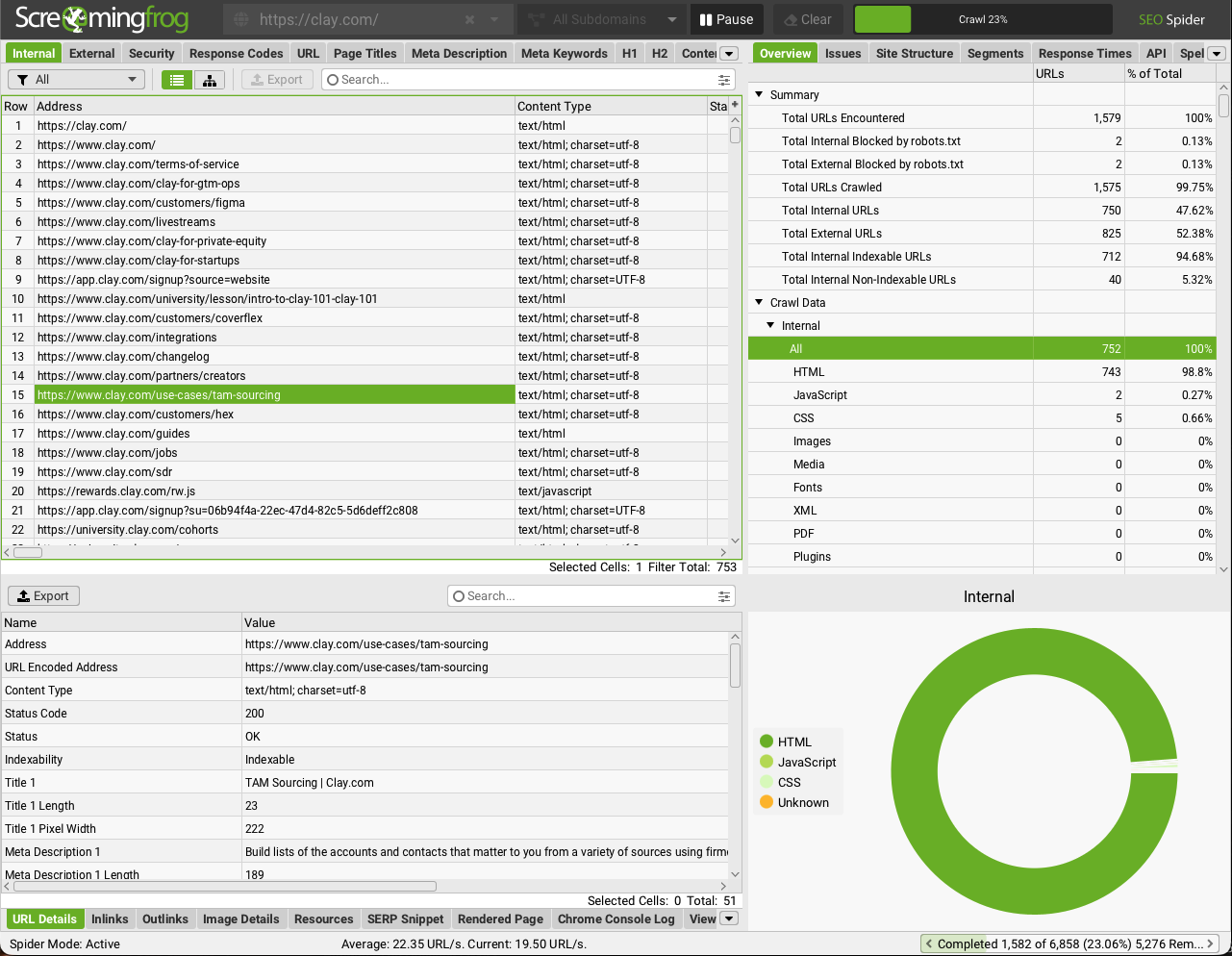Click the CSS legend swatch

[x=767, y=782]
